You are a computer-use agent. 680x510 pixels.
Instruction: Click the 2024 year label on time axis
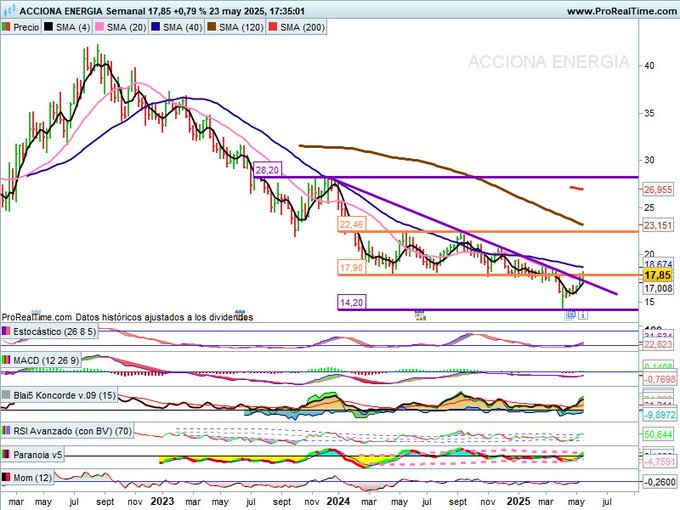338,501
